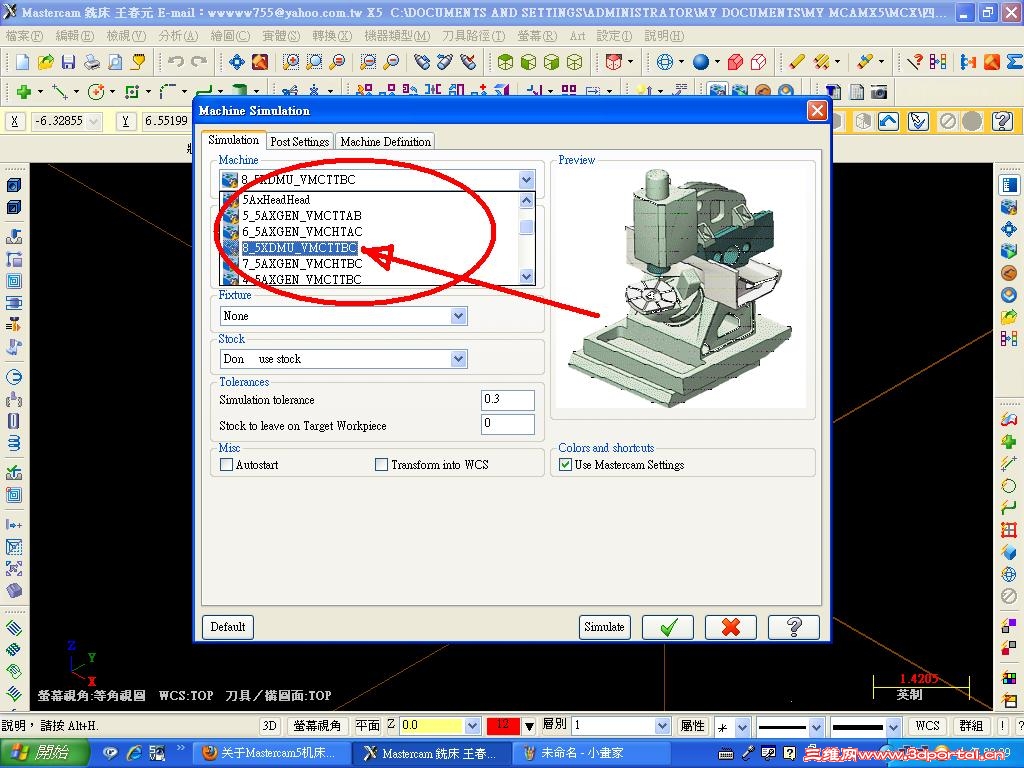Viewport: 1024px width, 768px height.
Task: Click the help question arrow icon
Action: 914,62
